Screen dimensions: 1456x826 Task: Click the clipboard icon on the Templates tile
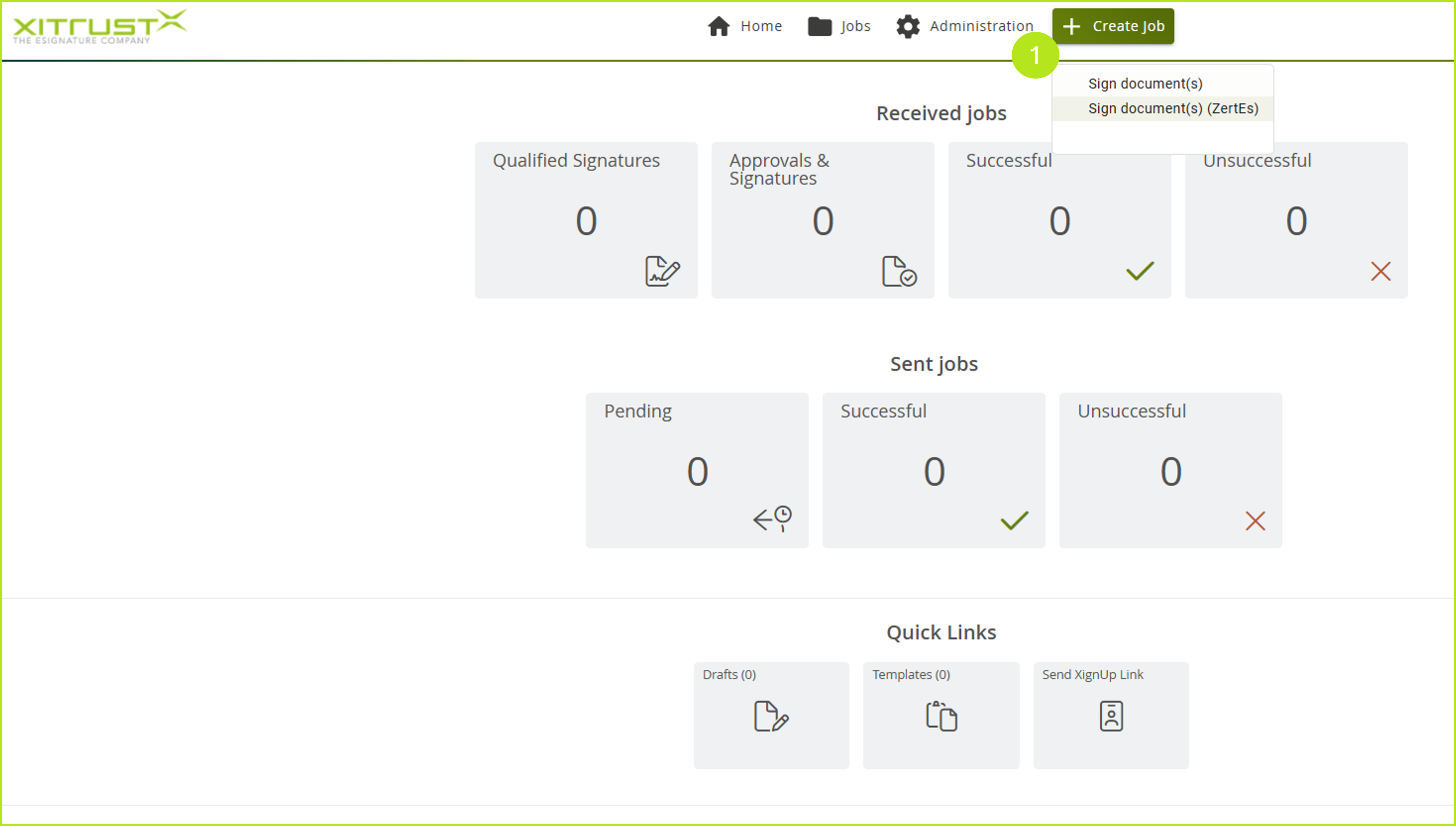coord(941,716)
